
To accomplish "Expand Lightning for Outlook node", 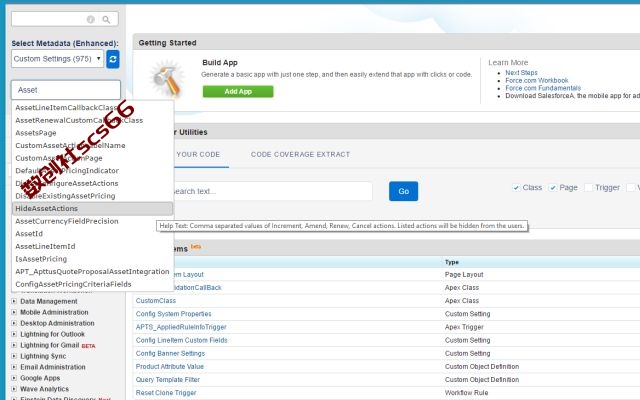I will tap(14, 334).
